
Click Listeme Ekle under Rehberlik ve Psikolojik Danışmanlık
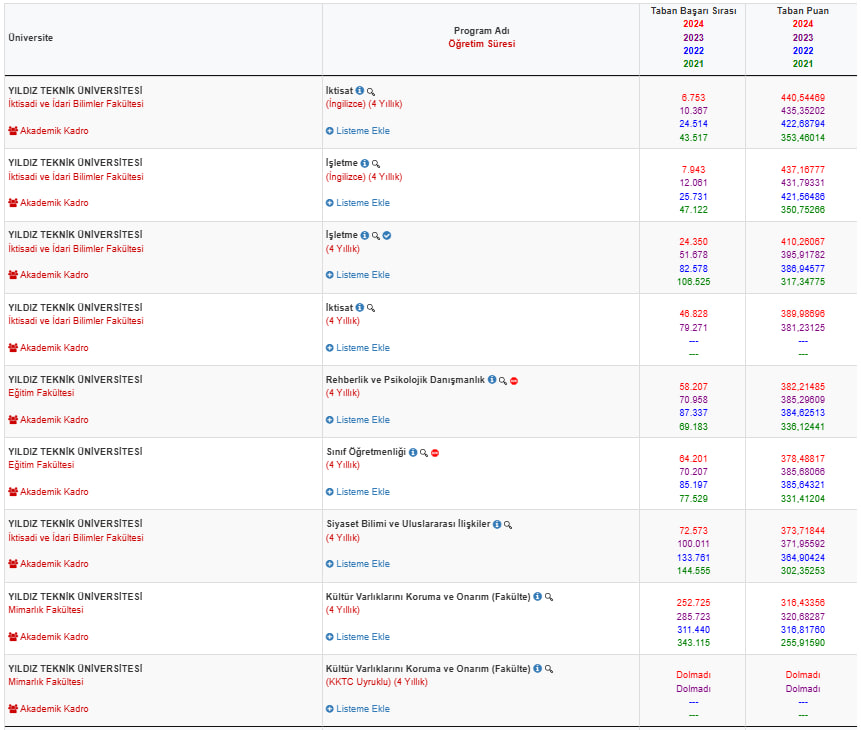point(357,420)
